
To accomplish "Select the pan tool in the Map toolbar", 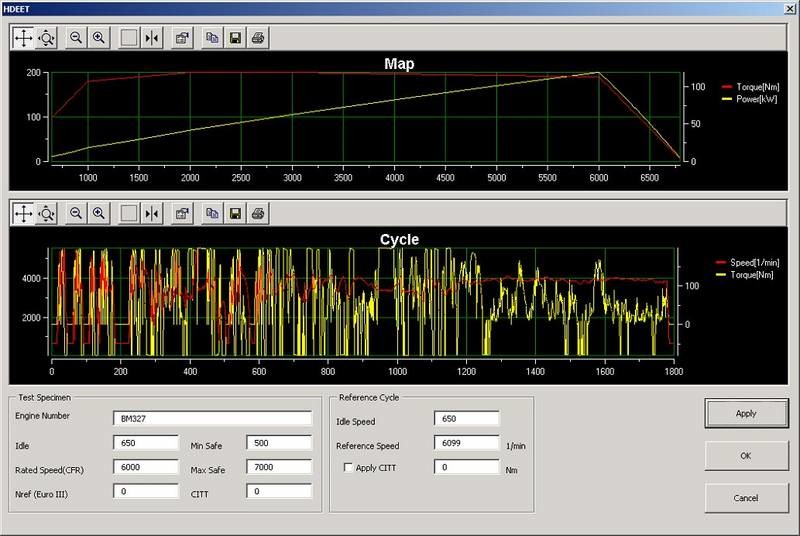I will tap(23, 38).
